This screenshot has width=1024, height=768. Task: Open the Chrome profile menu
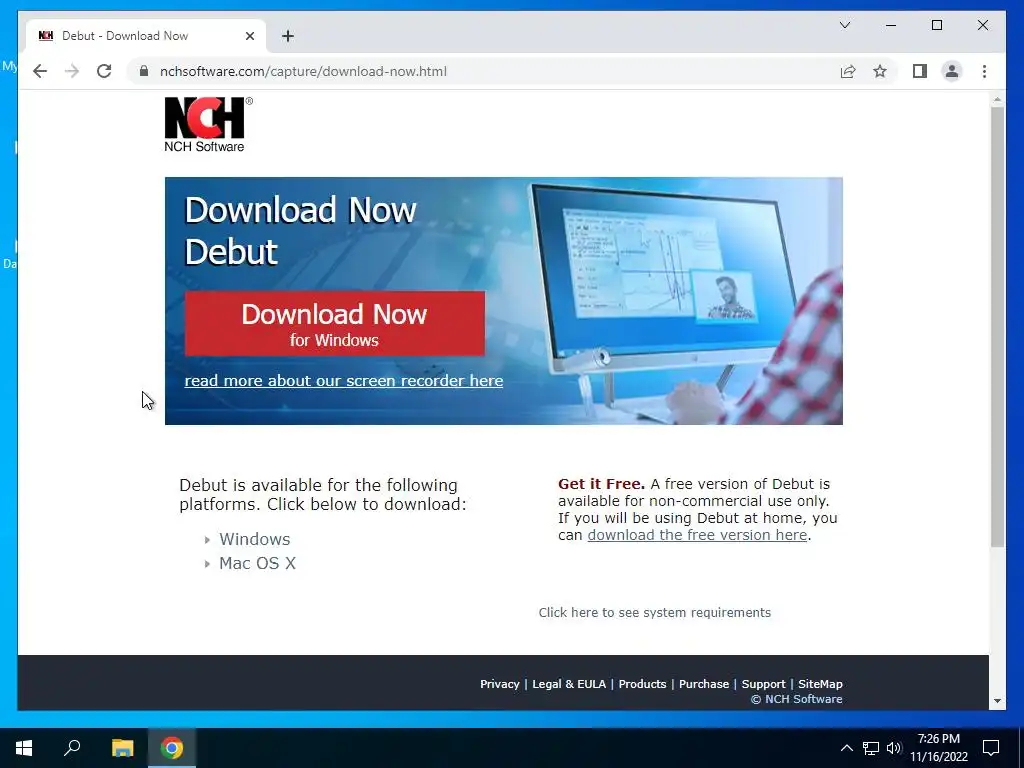click(x=952, y=71)
